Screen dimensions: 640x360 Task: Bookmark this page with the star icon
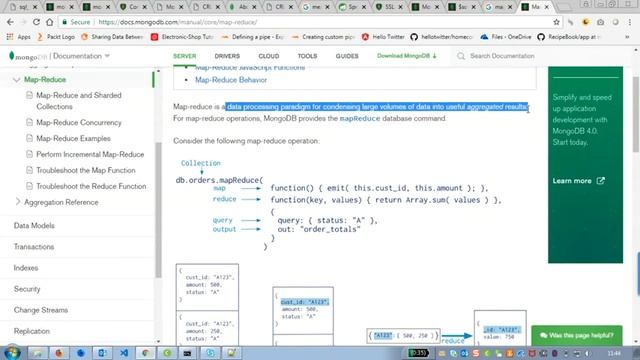556,22
